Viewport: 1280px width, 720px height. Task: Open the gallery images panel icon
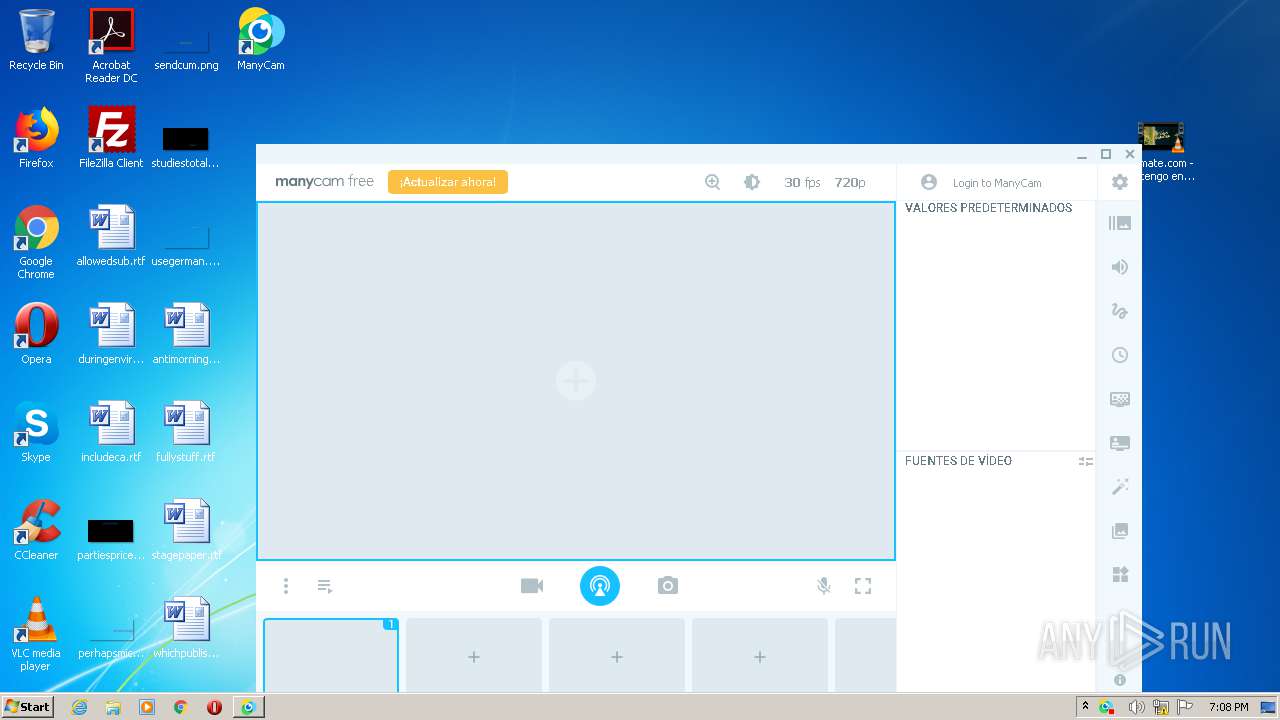point(1120,531)
